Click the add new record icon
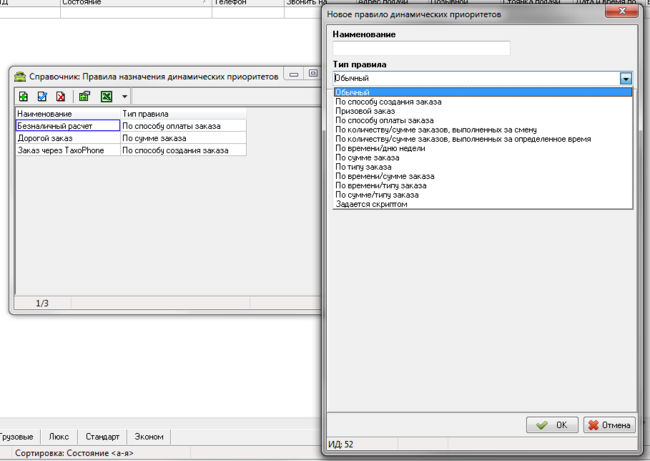Image resolution: width=650 pixels, height=461 pixels. click(x=24, y=97)
